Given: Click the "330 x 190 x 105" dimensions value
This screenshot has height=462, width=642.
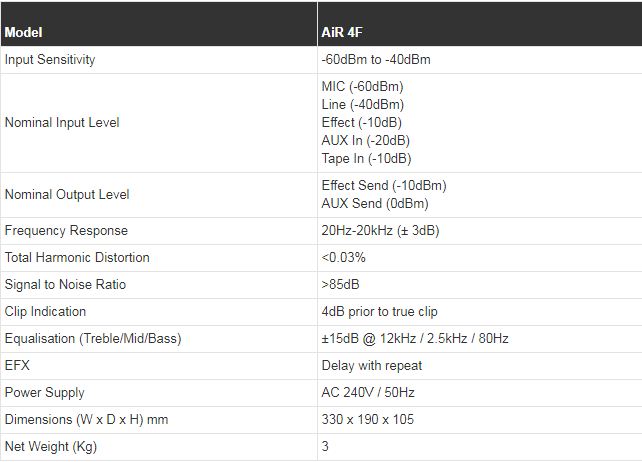Looking at the screenshot, I should pyautogui.click(x=367, y=419).
